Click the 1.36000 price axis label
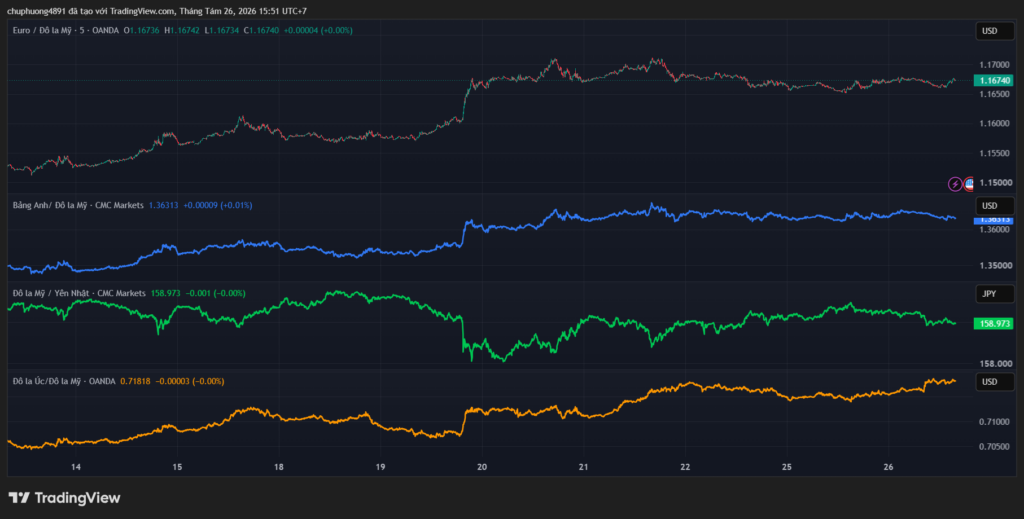1024x519 pixels. pos(993,229)
